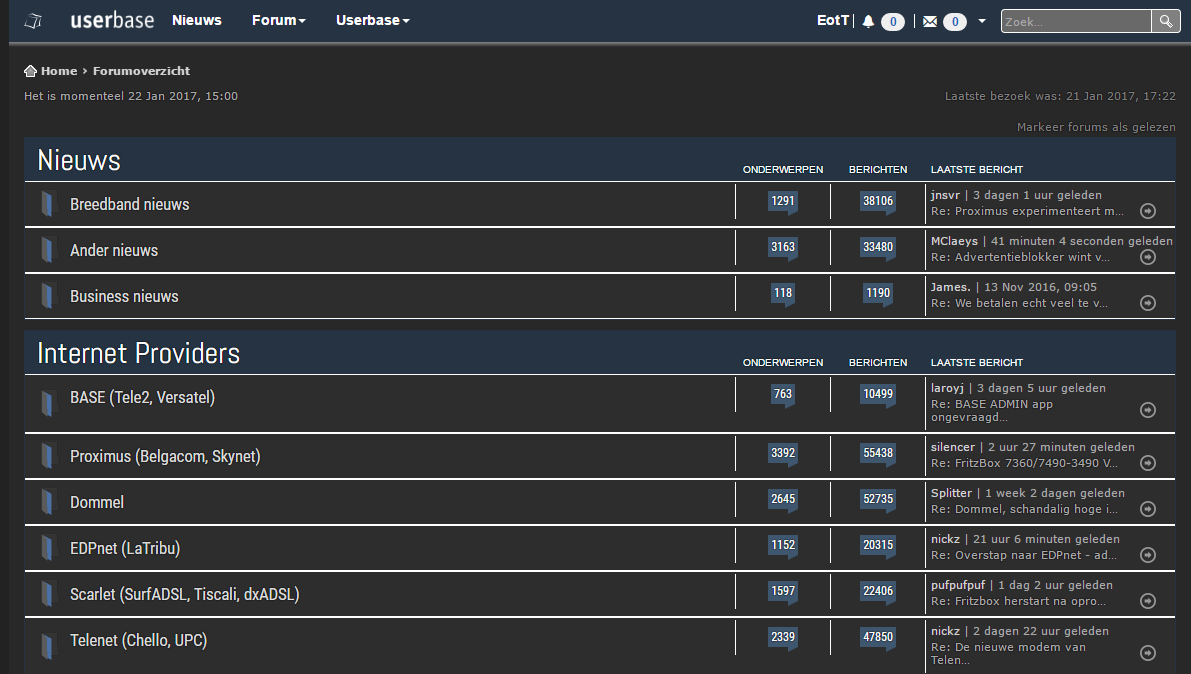Expand the Userbase dropdown menu
The image size is (1191, 674).
click(372, 21)
